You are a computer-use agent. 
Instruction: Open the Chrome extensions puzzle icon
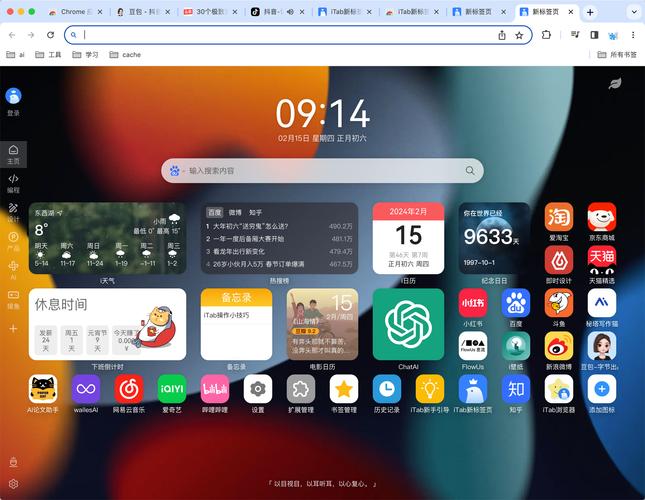(546, 35)
